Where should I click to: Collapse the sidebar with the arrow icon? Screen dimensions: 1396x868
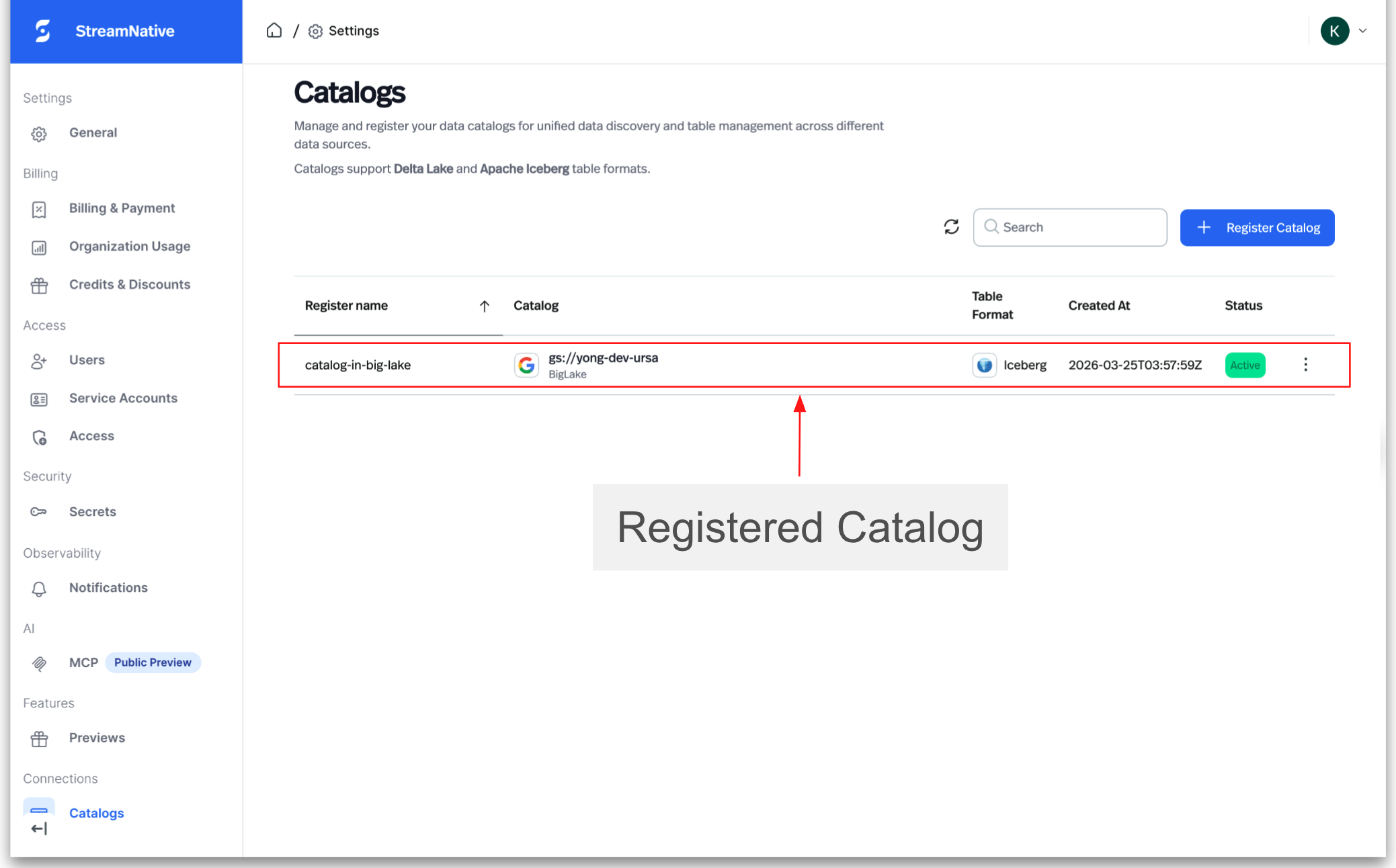(x=39, y=828)
